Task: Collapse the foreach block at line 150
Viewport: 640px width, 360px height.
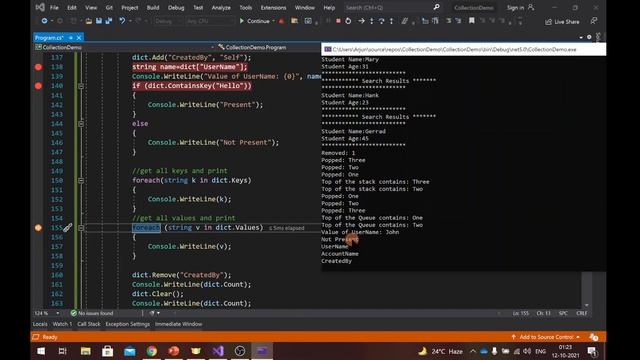Action: (81, 180)
